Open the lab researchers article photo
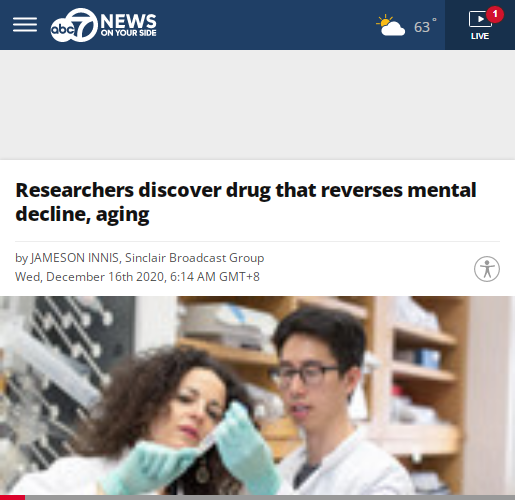 coord(257,396)
